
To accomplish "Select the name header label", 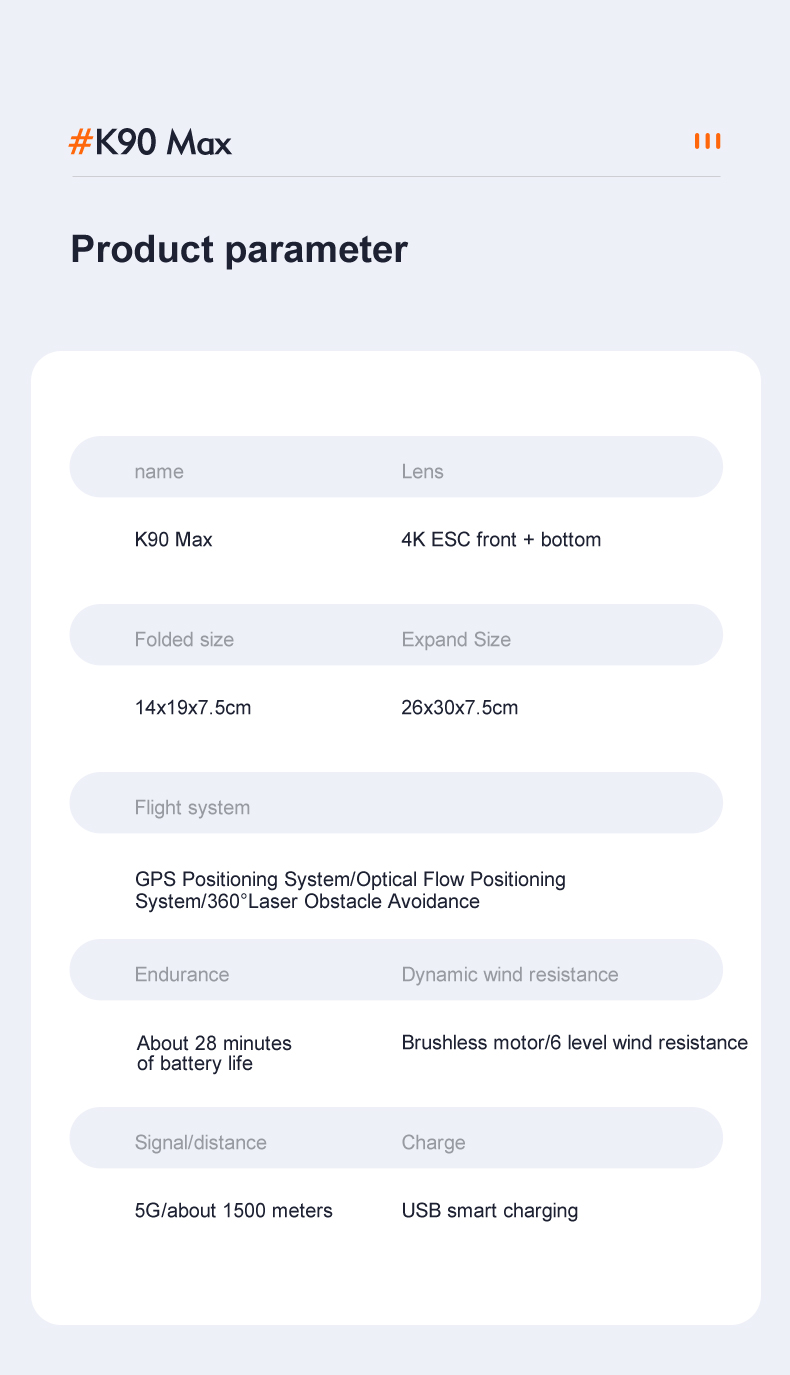I will tap(159, 472).
